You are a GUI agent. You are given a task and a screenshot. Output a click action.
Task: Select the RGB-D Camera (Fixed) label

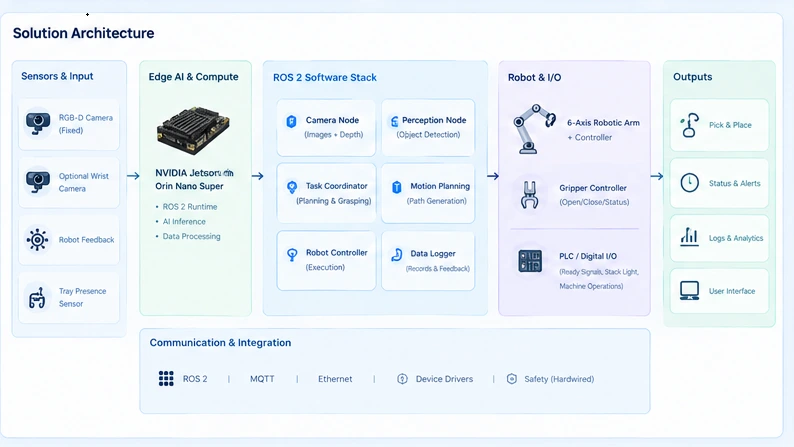(86, 124)
